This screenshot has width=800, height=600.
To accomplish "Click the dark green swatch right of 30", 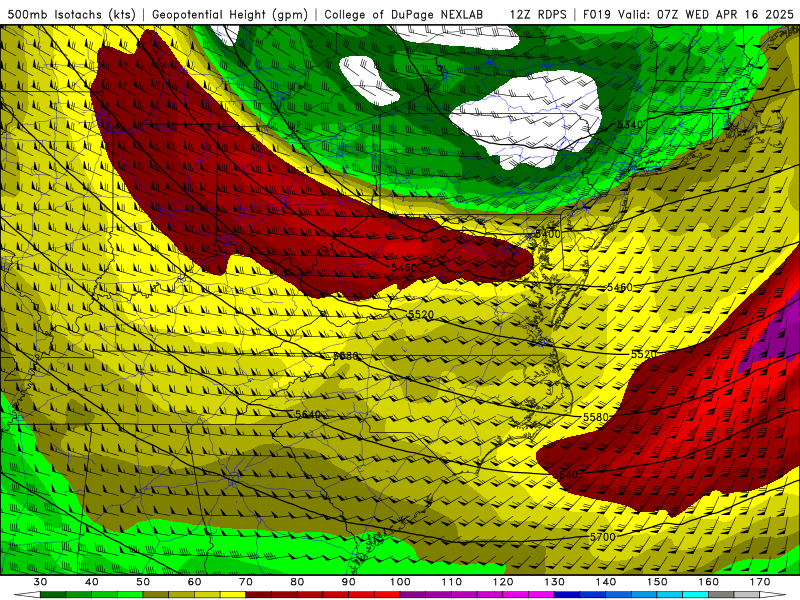I will pyautogui.click(x=53, y=595).
